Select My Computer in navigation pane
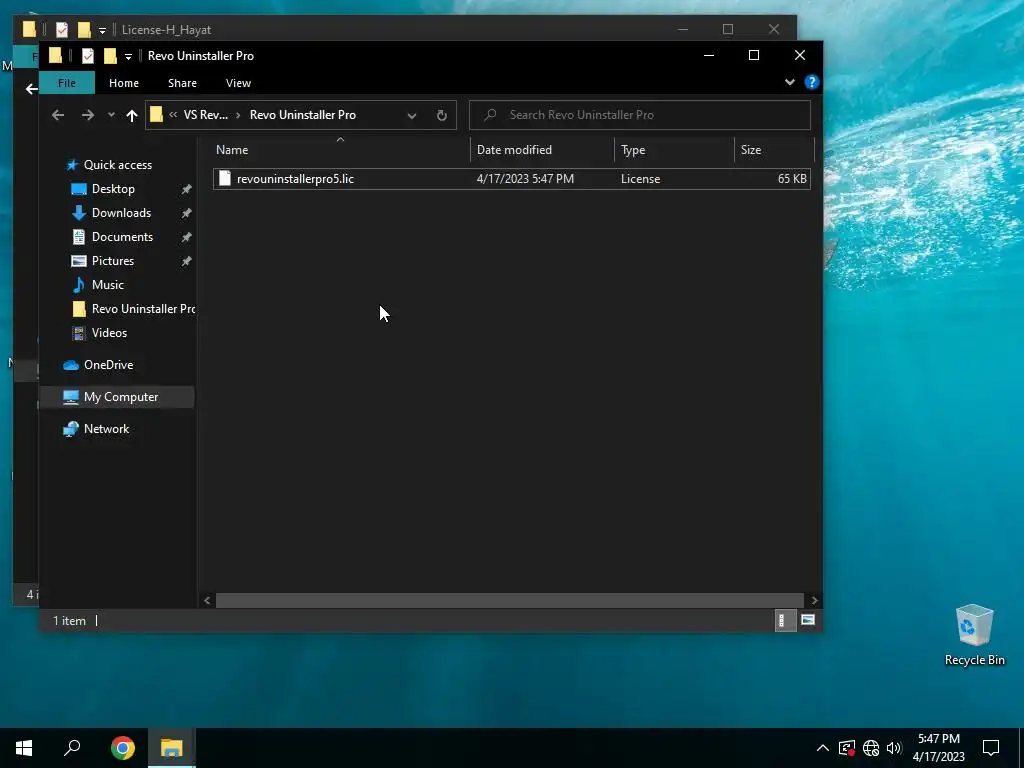1024x768 pixels. [x=118, y=397]
